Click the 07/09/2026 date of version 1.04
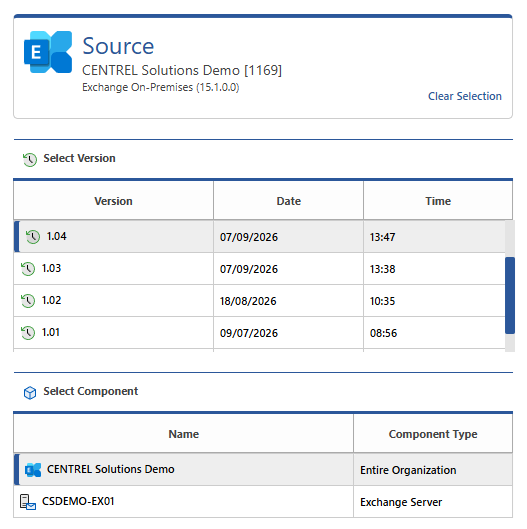 (249, 237)
